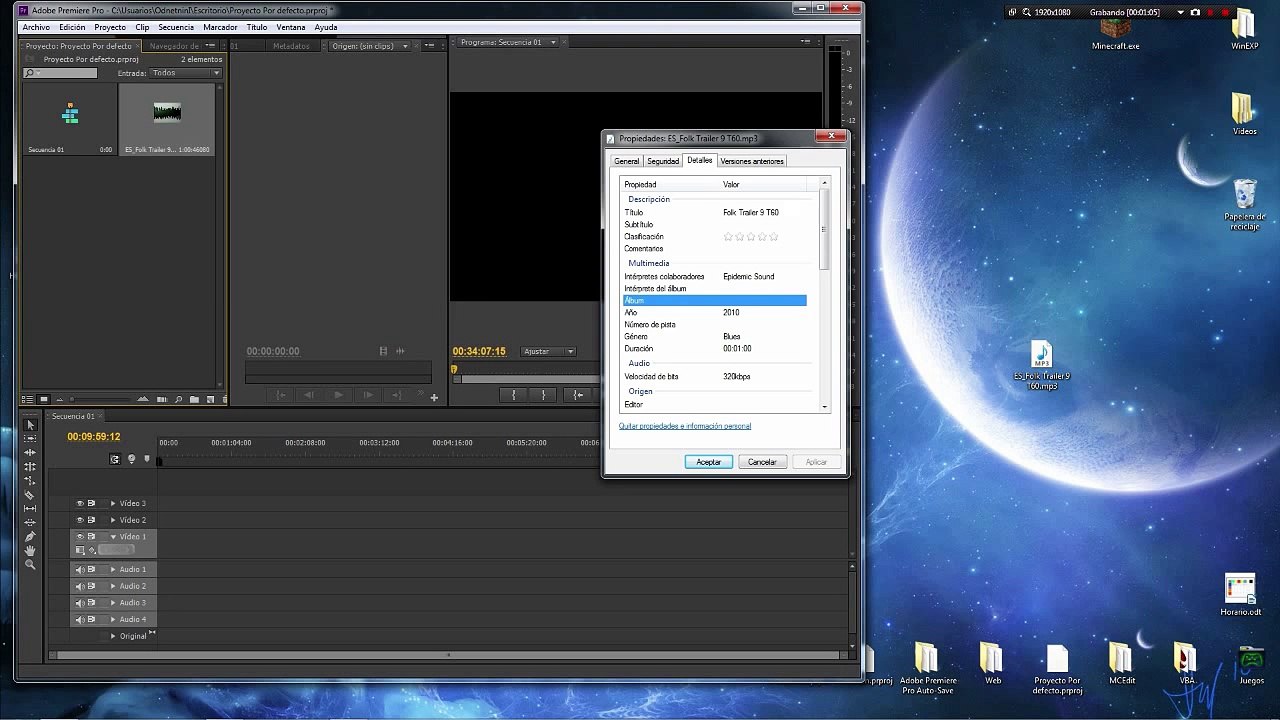Open the Marcador menu
The image size is (1280, 720).
pyautogui.click(x=220, y=27)
